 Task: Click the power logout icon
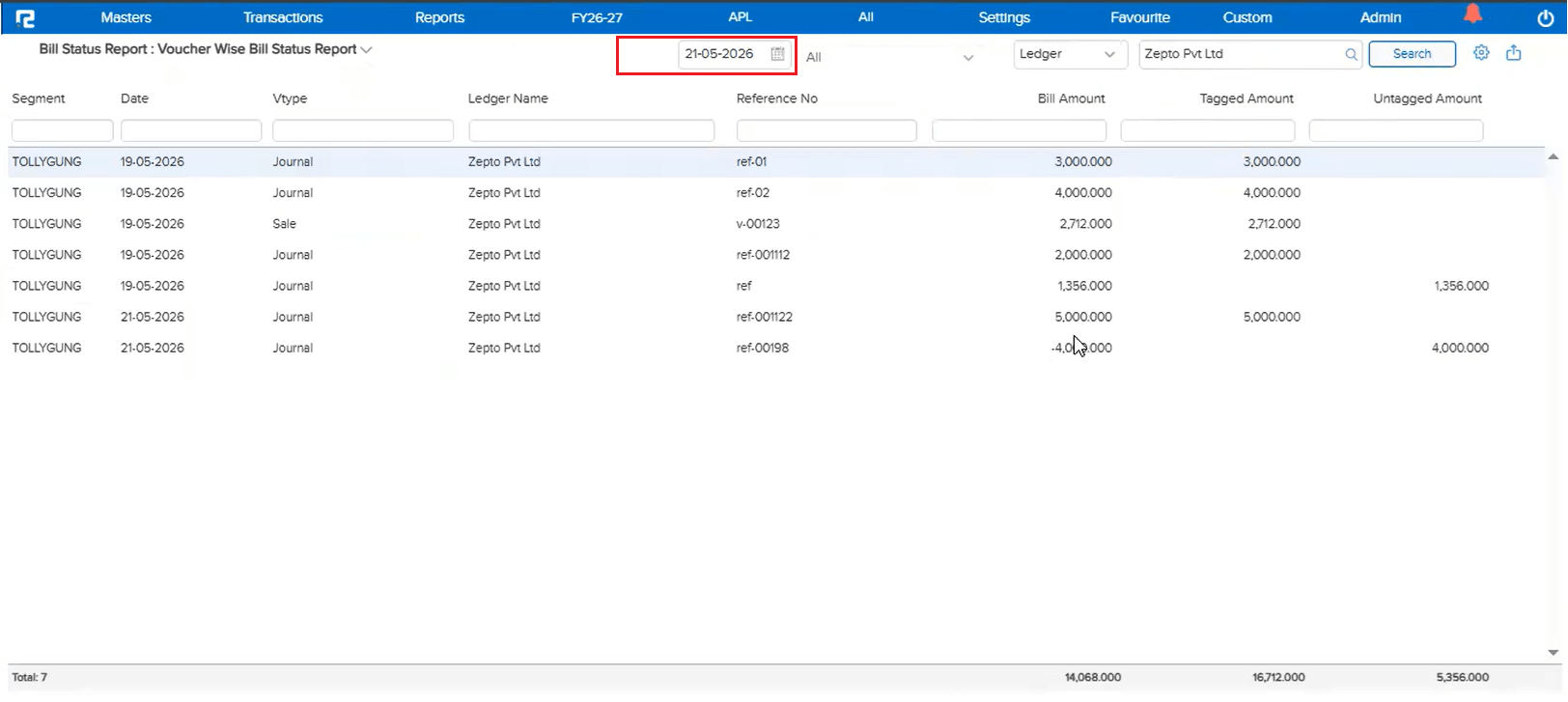click(1545, 18)
